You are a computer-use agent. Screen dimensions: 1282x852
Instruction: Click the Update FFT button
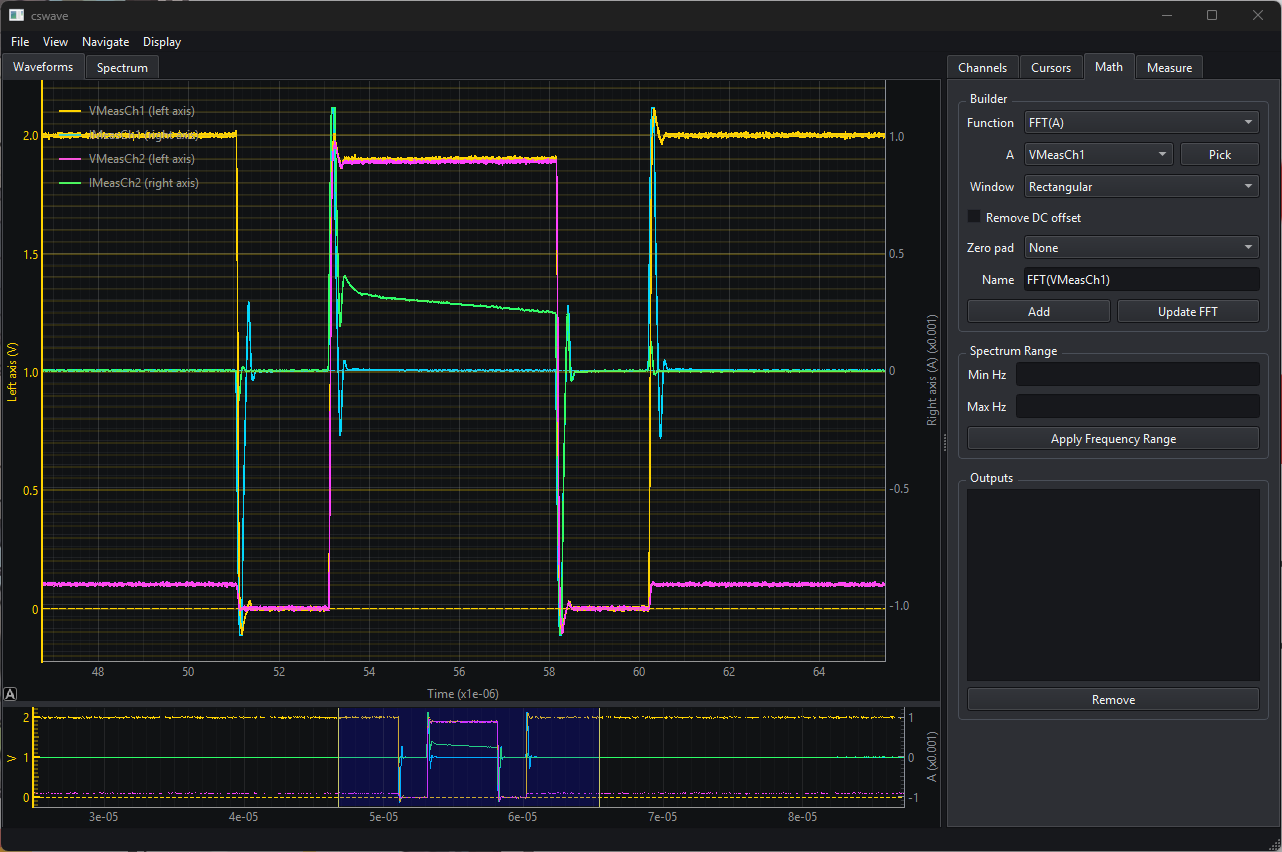(1188, 311)
